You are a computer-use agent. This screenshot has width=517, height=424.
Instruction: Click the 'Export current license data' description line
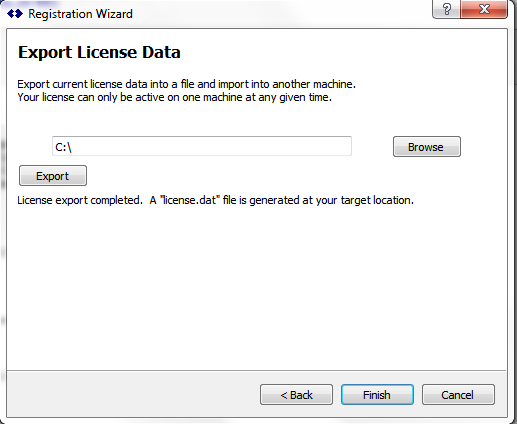(x=186, y=84)
